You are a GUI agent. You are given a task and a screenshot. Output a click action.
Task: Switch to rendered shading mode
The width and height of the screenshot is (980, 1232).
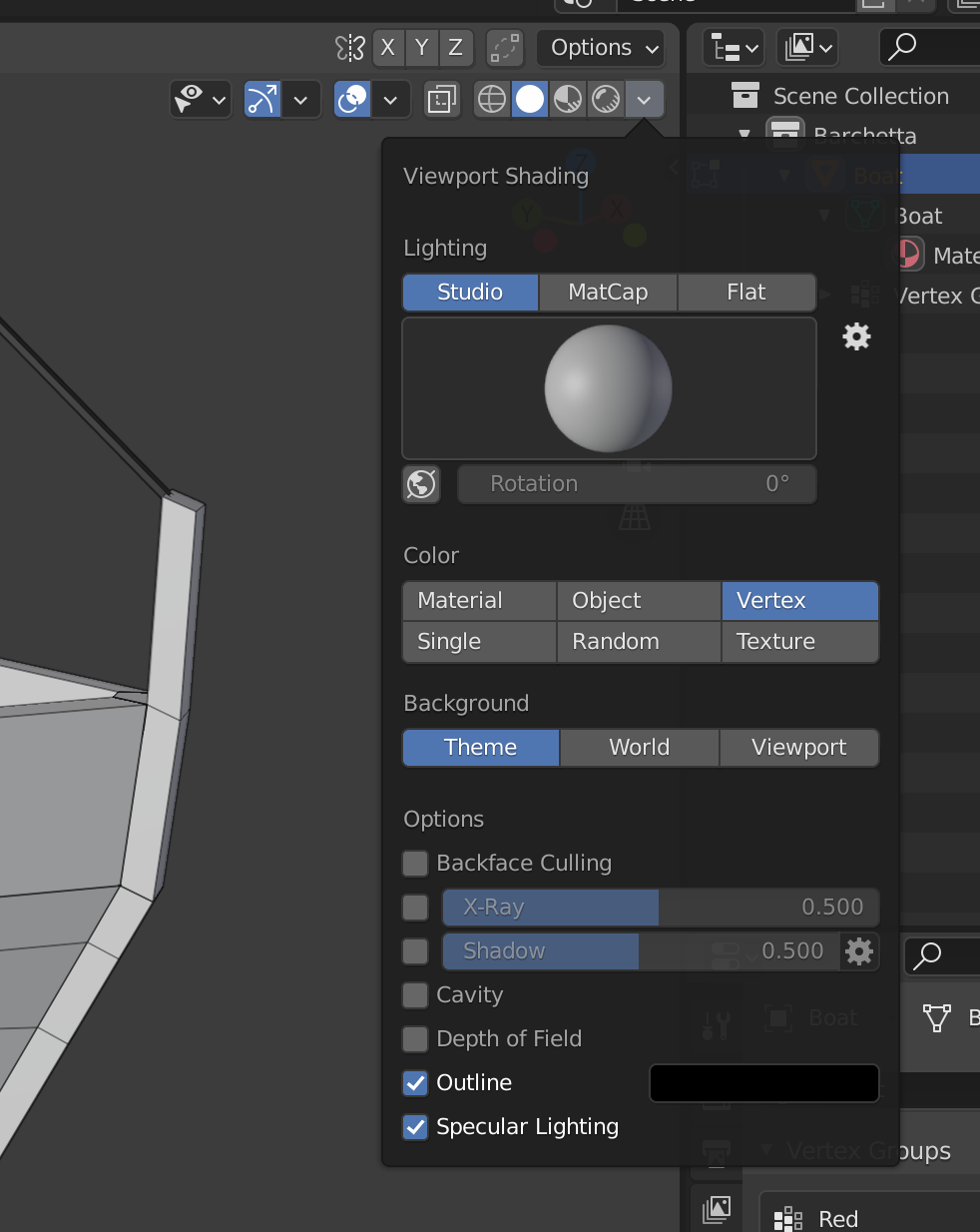pos(606,99)
